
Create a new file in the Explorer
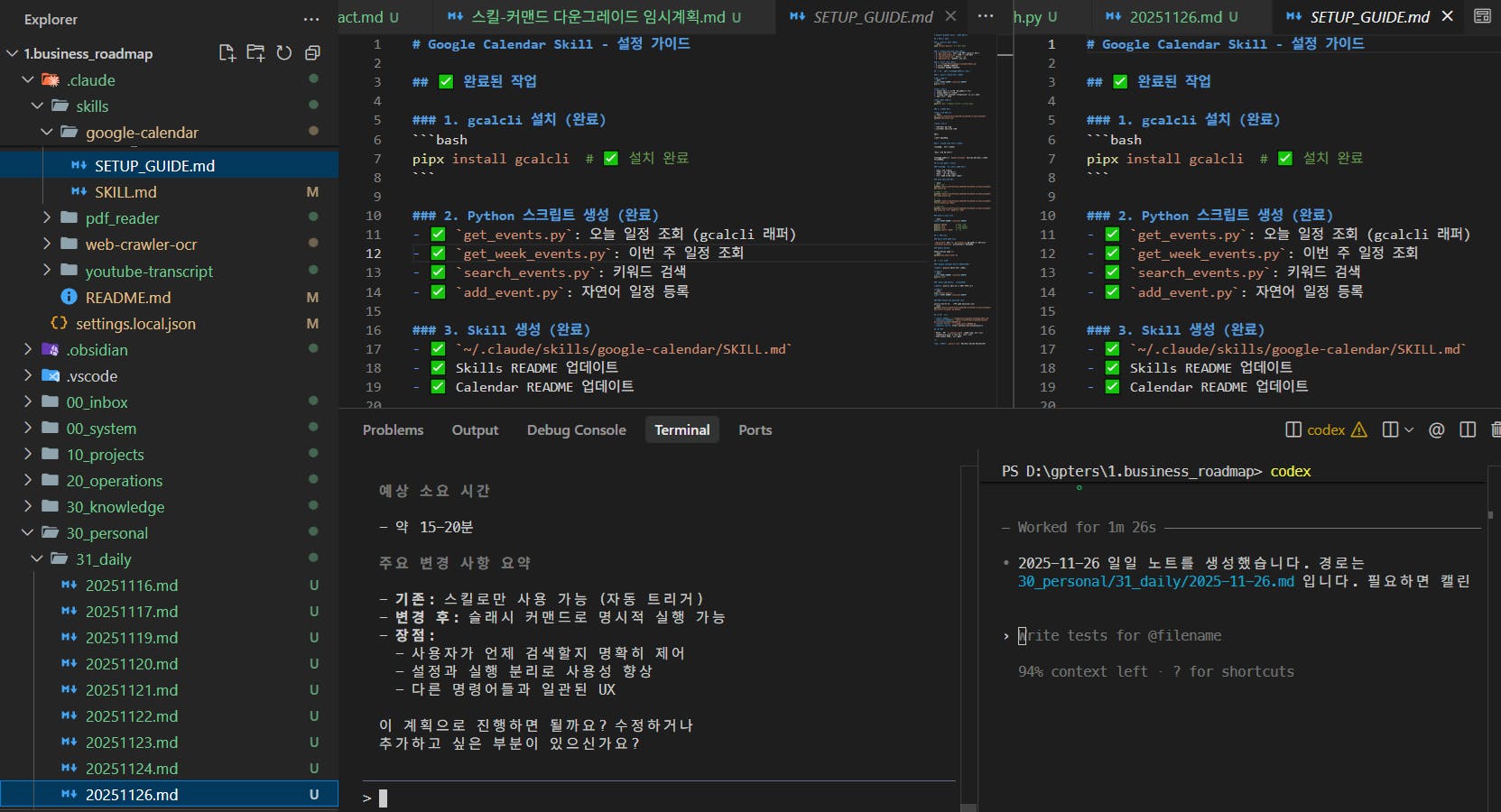click(227, 52)
